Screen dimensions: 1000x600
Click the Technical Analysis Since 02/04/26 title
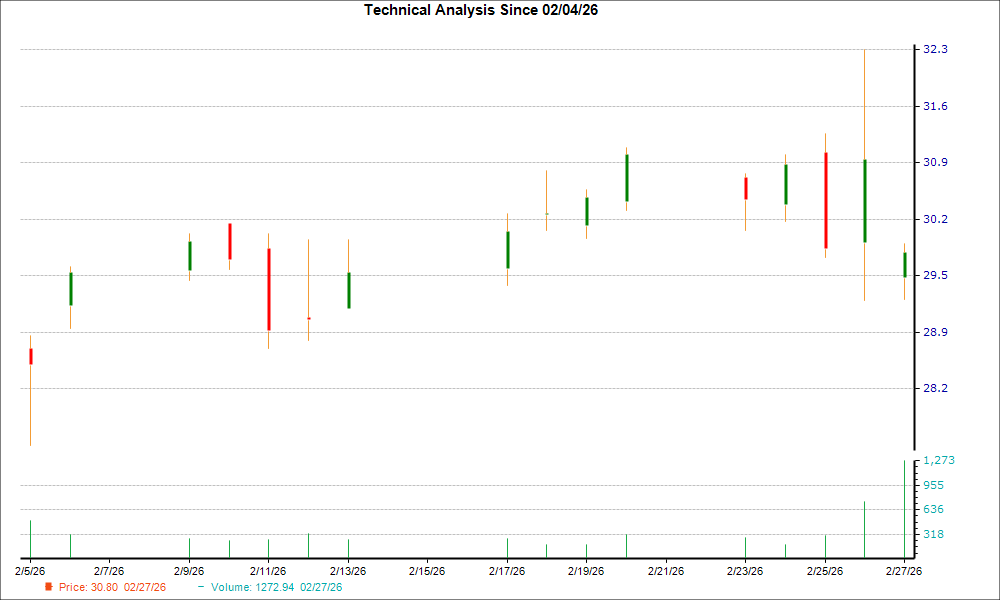click(x=480, y=10)
